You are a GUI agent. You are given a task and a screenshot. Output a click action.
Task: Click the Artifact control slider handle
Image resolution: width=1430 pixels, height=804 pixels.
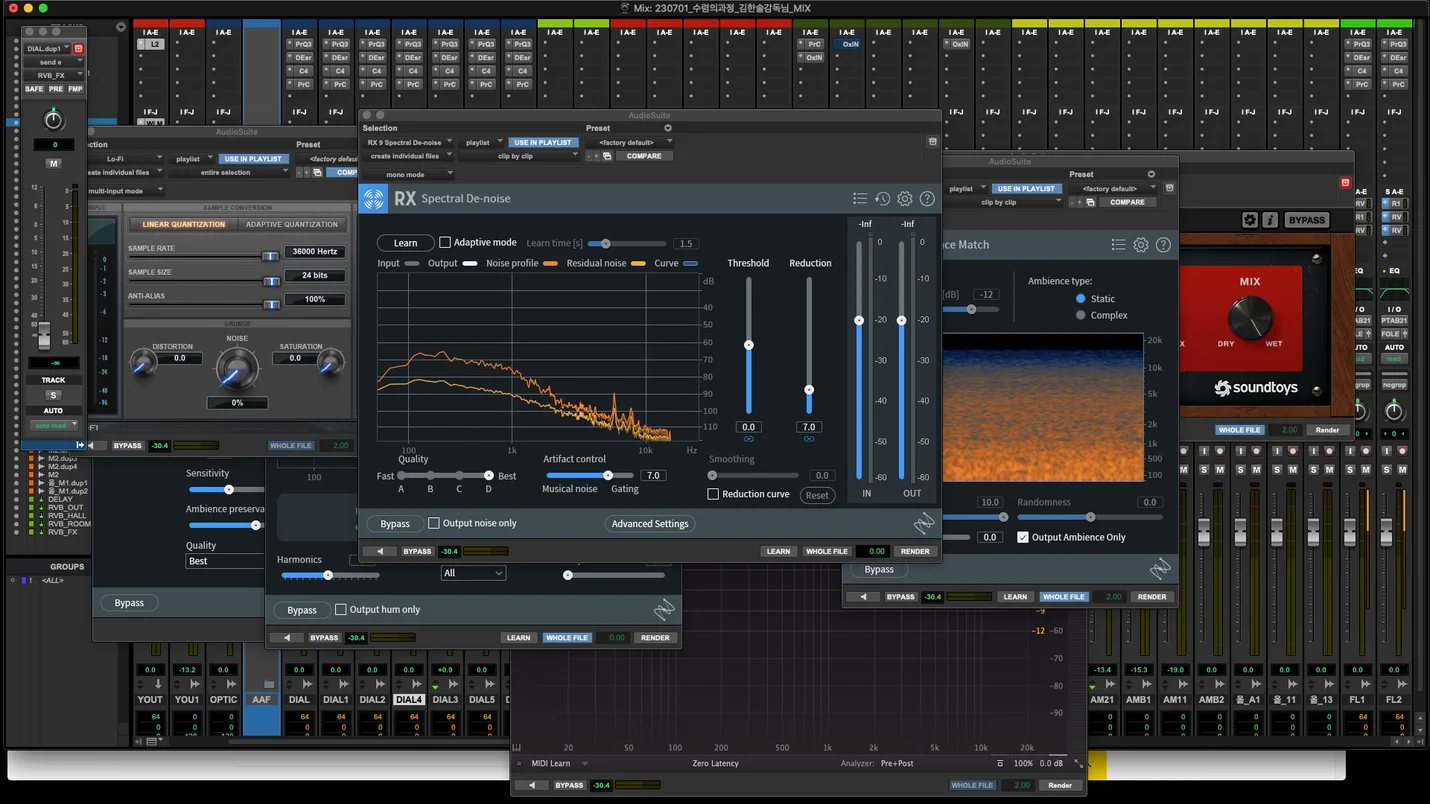coord(608,475)
